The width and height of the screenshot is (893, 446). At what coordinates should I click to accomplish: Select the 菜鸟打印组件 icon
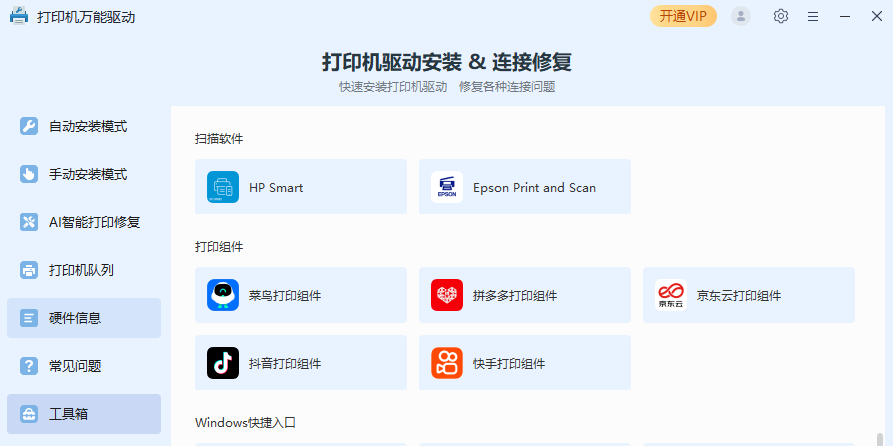click(x=223, y=295)
